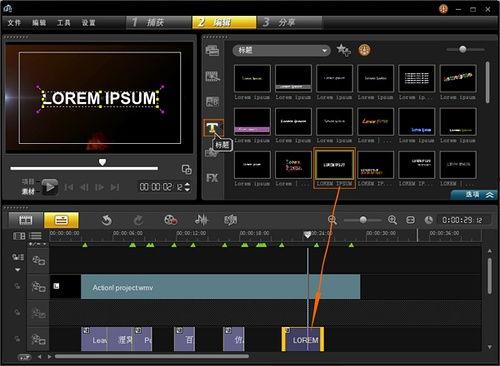Expand the track manager arrow
Screen dimensions: 500x366
pos(17,269)
